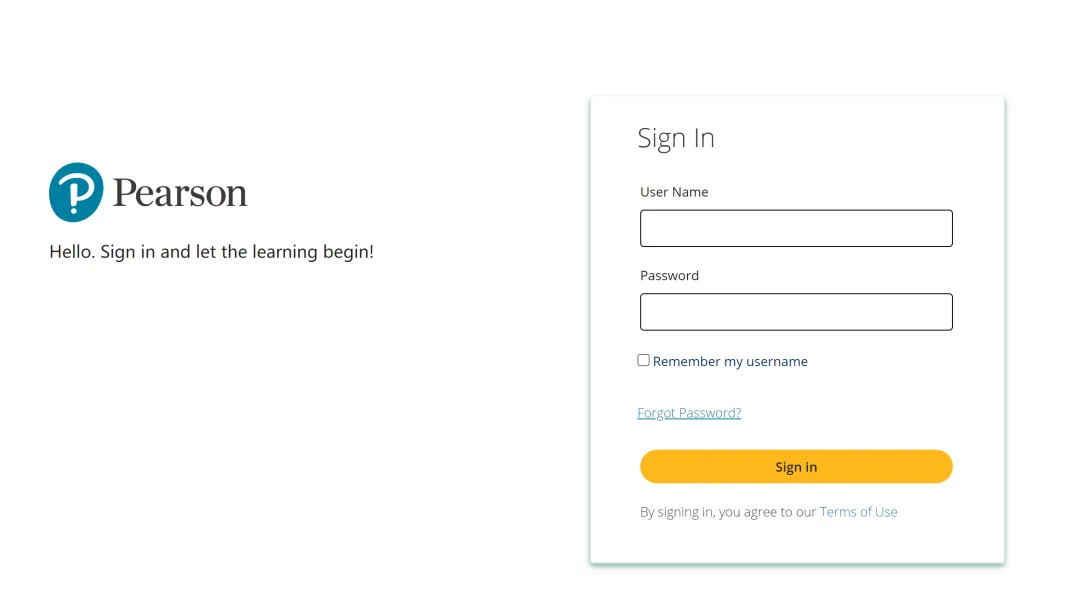Click the word 'Hello' in the tagline
This screenshot has width=1080, height=601.
(71, 252)
